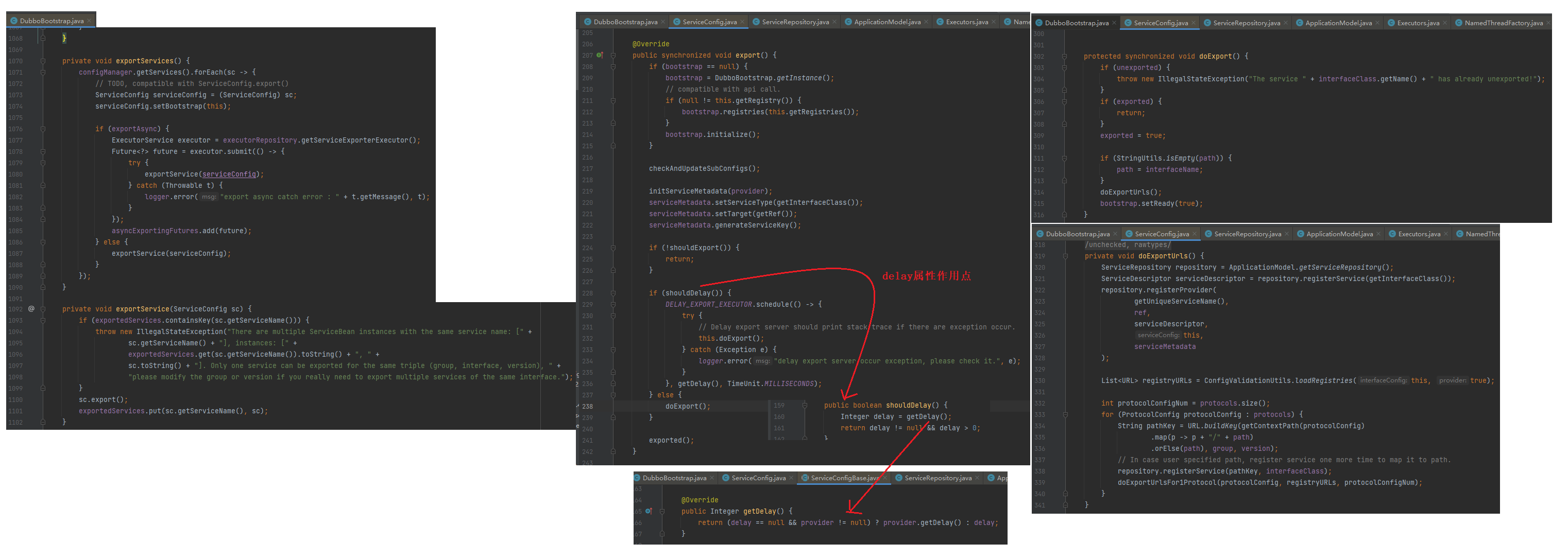The image size is (1568, 560).
Task: Click the shouldDelay() method name in the popup
Action: pyautogui.click(x=908, y=406)
